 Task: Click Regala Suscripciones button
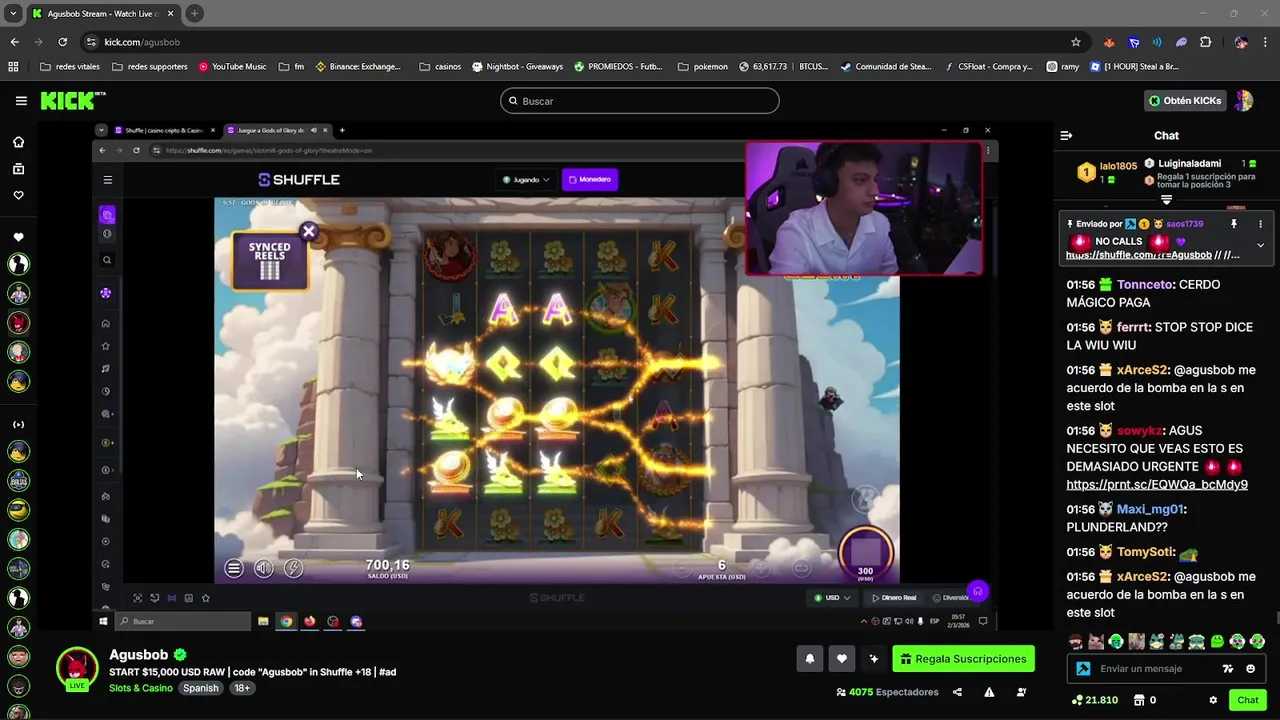[x=963, y=659]
